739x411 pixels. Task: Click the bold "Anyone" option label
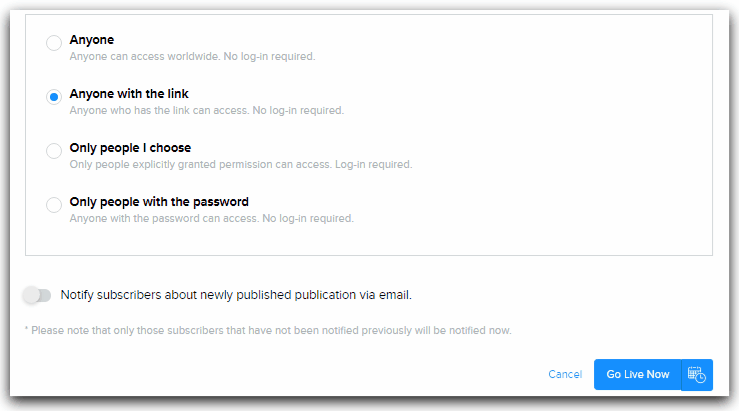point(92,40)
